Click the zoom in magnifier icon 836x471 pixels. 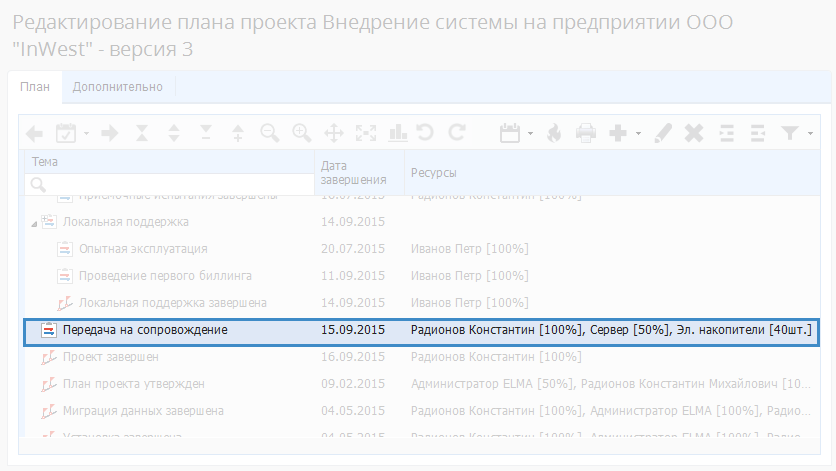301,132
